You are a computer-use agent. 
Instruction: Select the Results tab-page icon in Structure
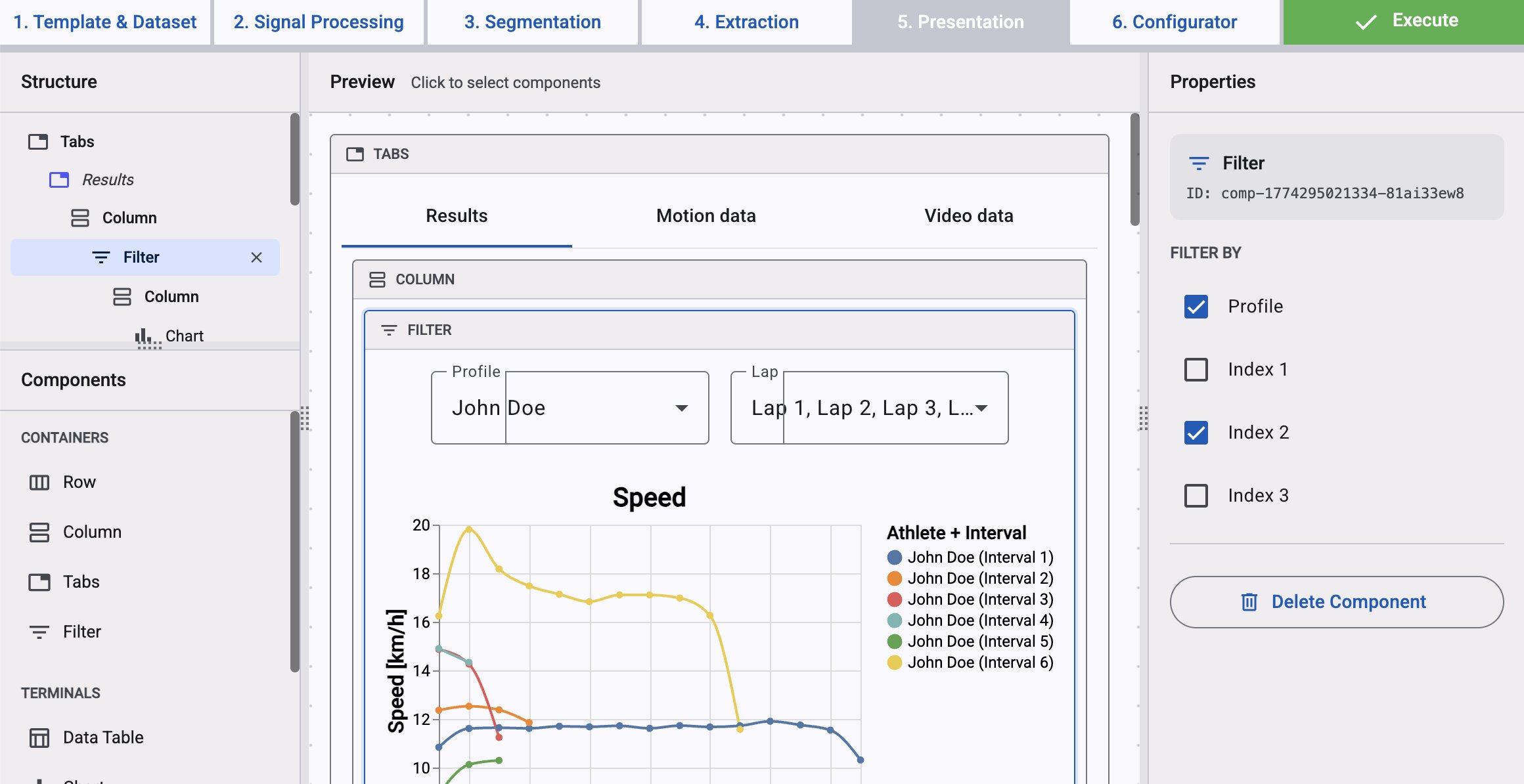point(59,180)
